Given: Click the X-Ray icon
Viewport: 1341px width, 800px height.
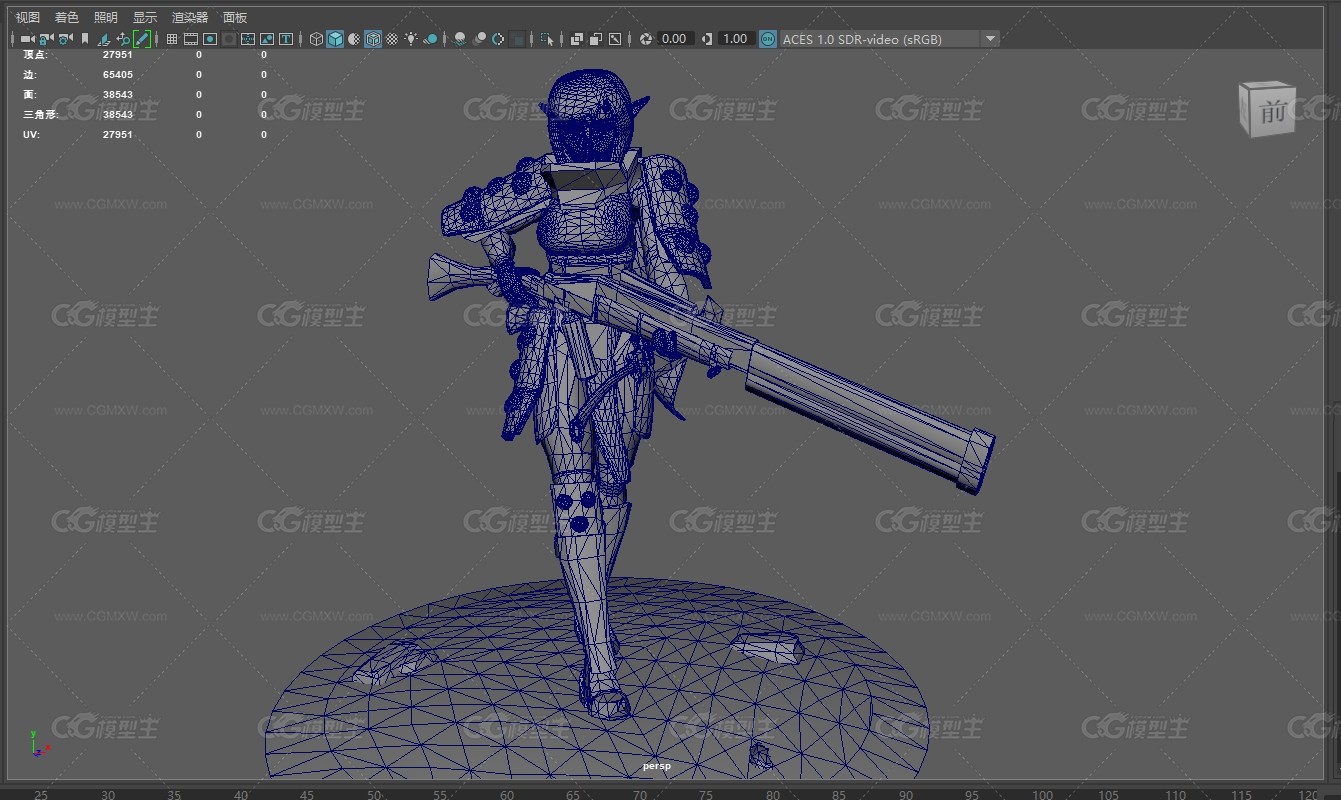Looking at the screenshot, I should 577,39.
